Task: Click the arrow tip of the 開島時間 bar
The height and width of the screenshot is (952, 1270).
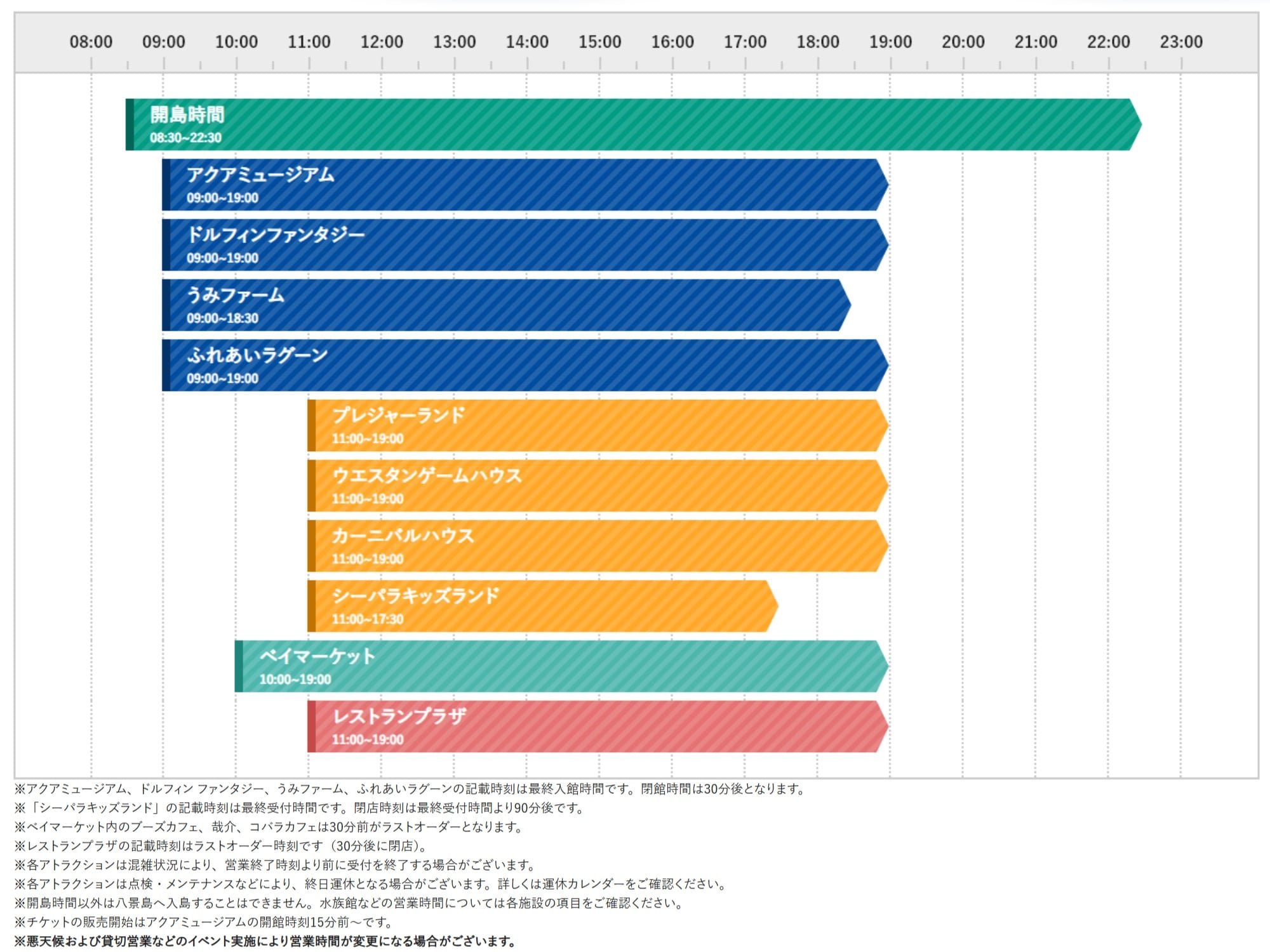Action: [x=1136, y=124]
